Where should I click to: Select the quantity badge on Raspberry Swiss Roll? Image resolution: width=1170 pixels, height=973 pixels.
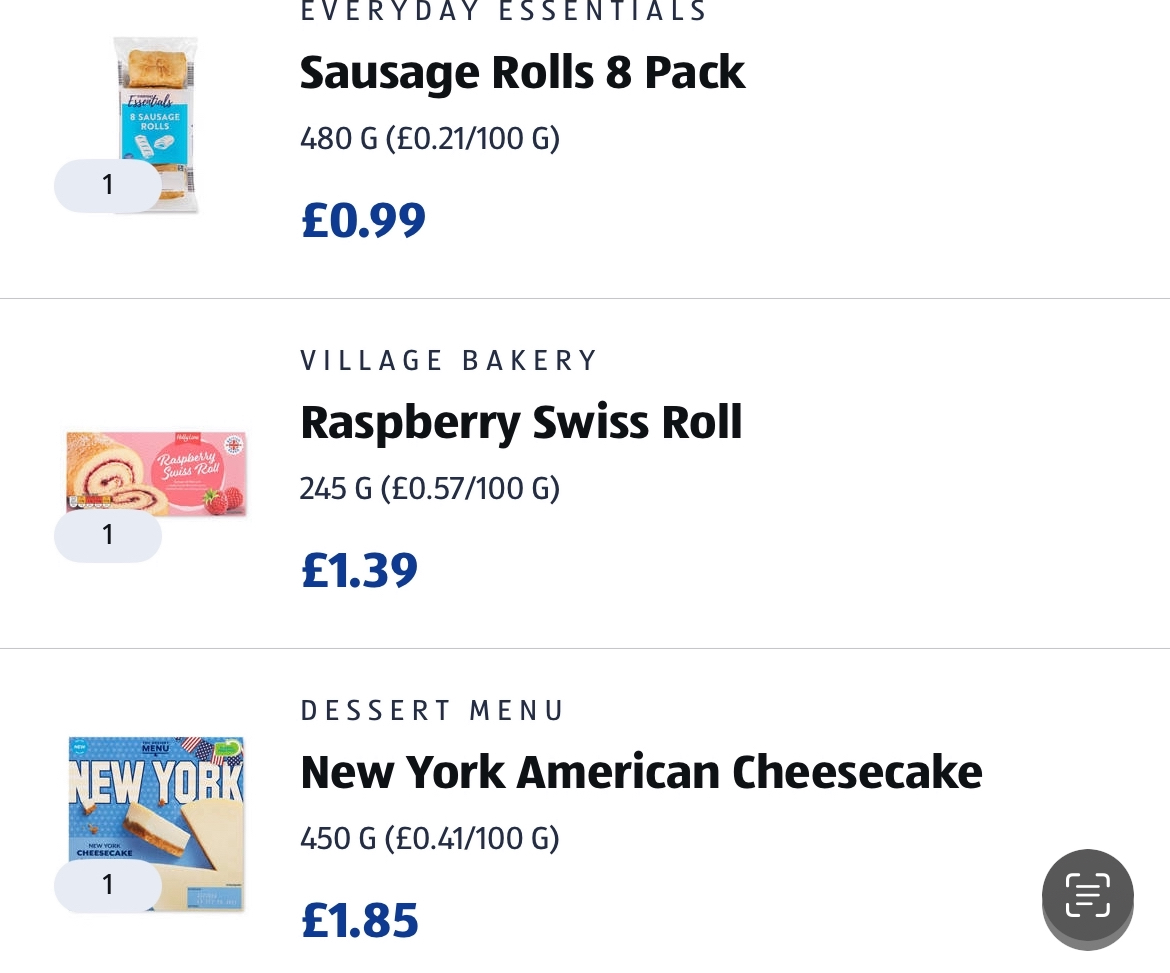[x=107, y=534]
